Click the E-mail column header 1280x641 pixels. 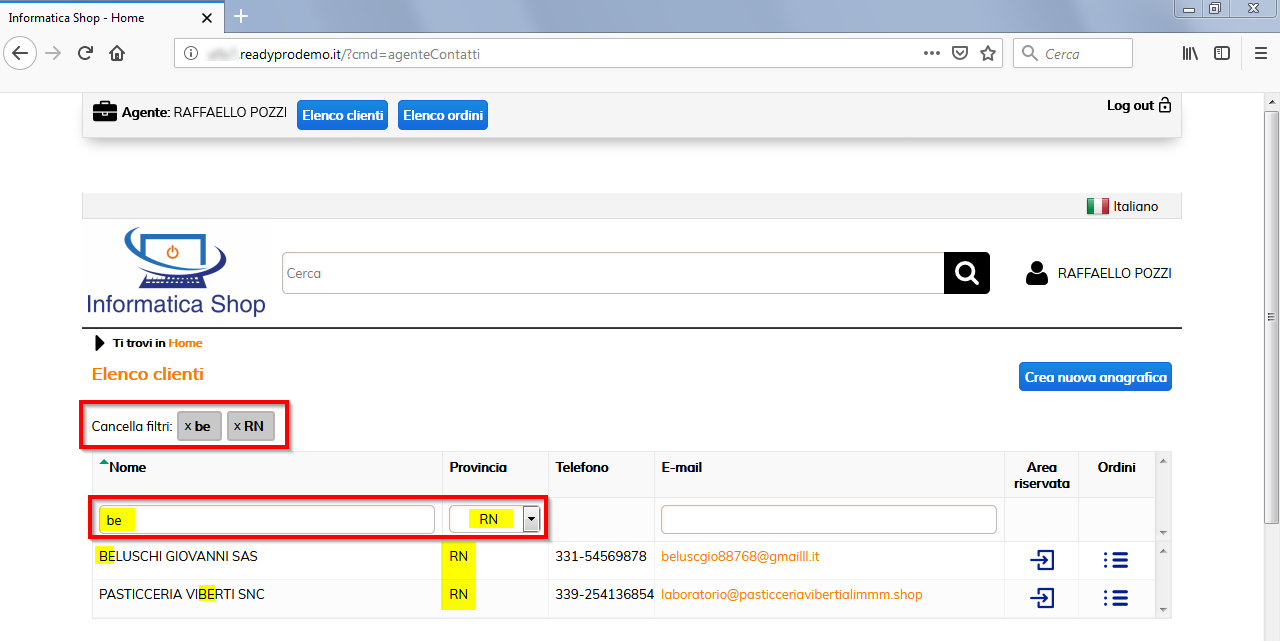pos(684,467)
